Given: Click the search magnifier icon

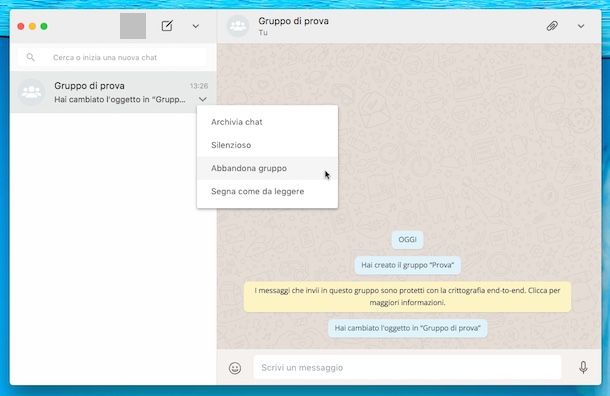Looking at the screenshot, I should coord(30,57).
